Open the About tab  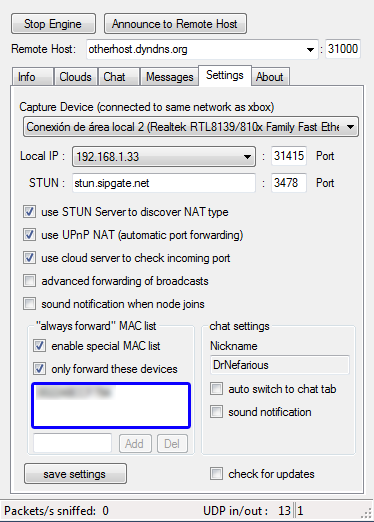point(270,77)
